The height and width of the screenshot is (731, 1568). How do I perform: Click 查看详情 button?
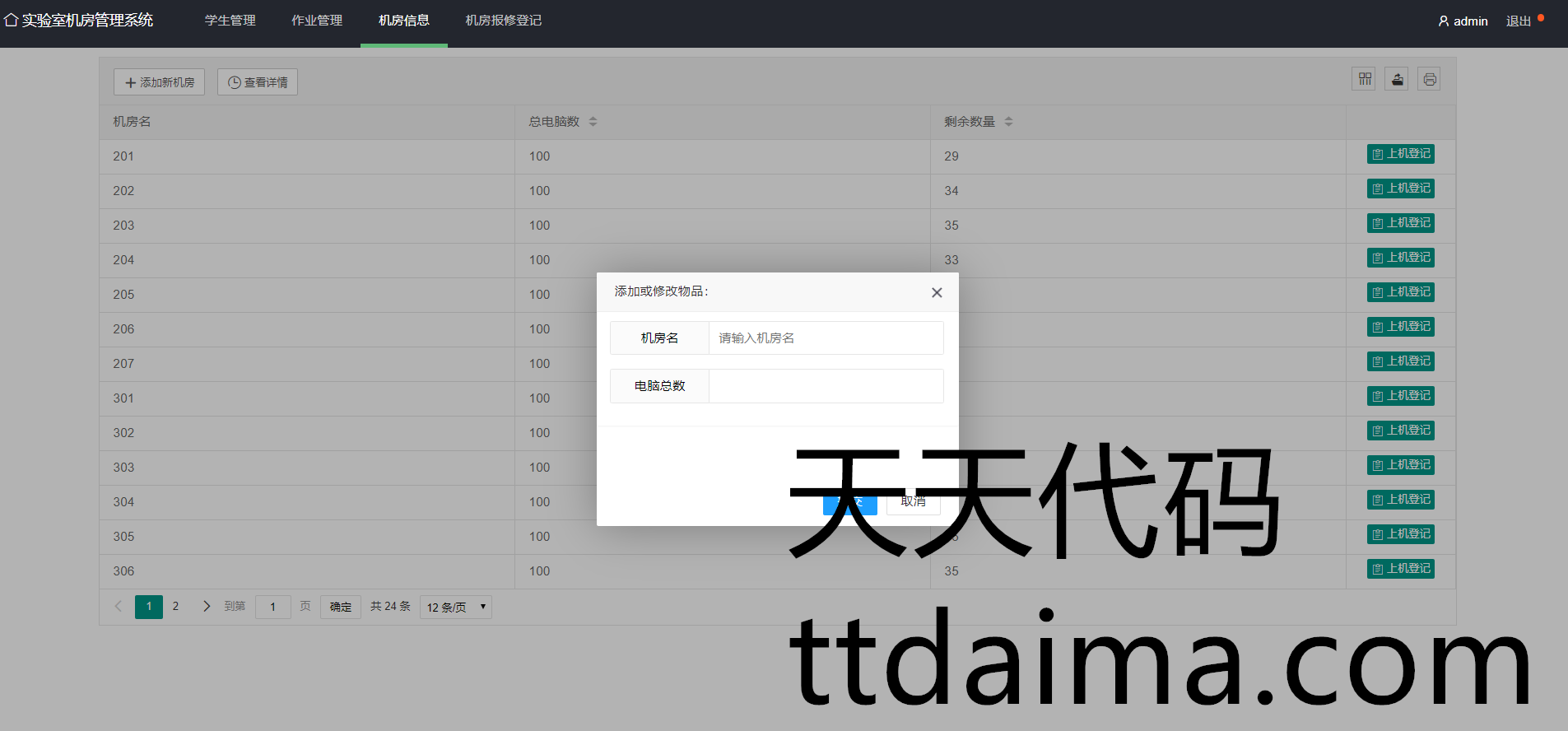[258, 82]
